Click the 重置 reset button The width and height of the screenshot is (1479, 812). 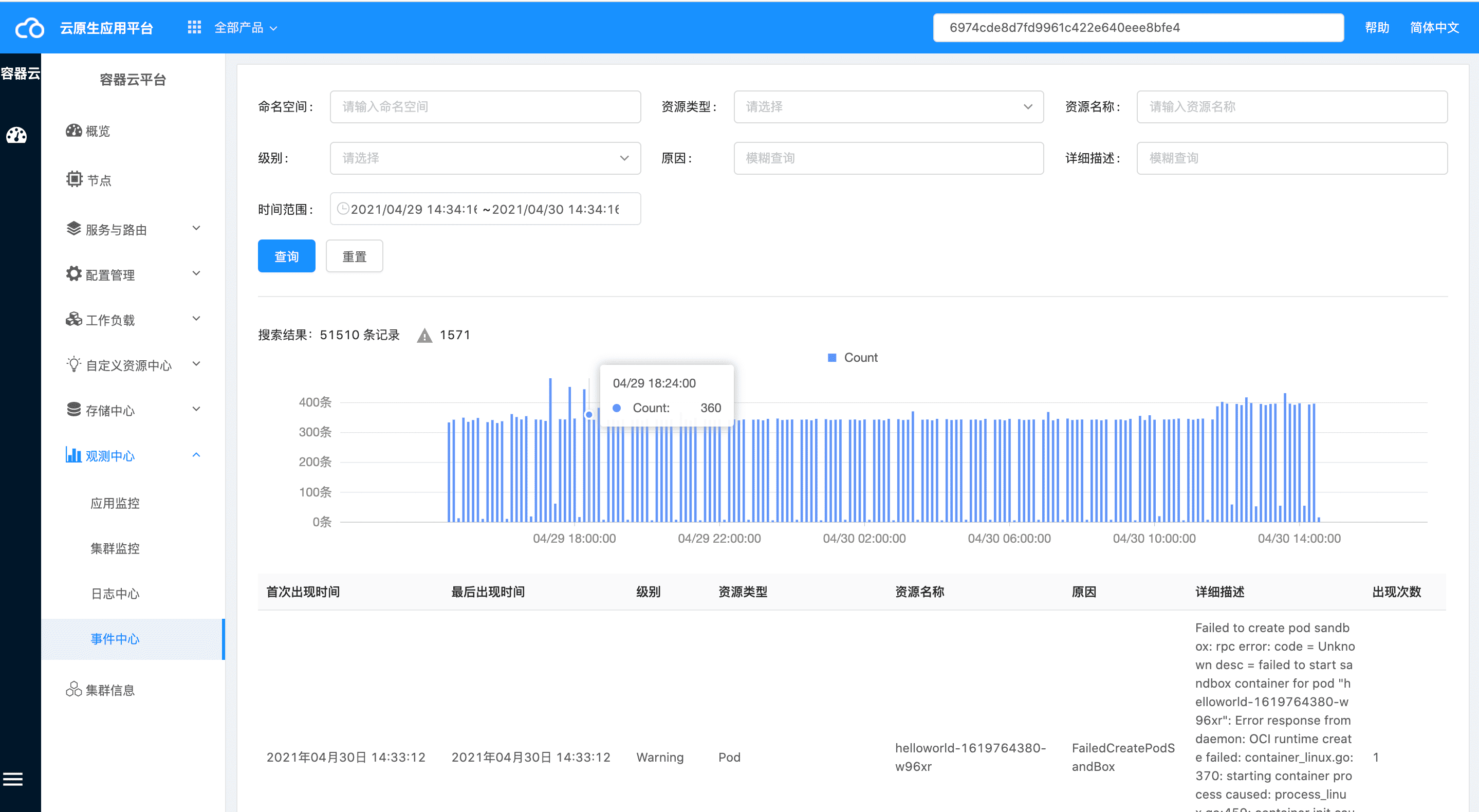354,256
